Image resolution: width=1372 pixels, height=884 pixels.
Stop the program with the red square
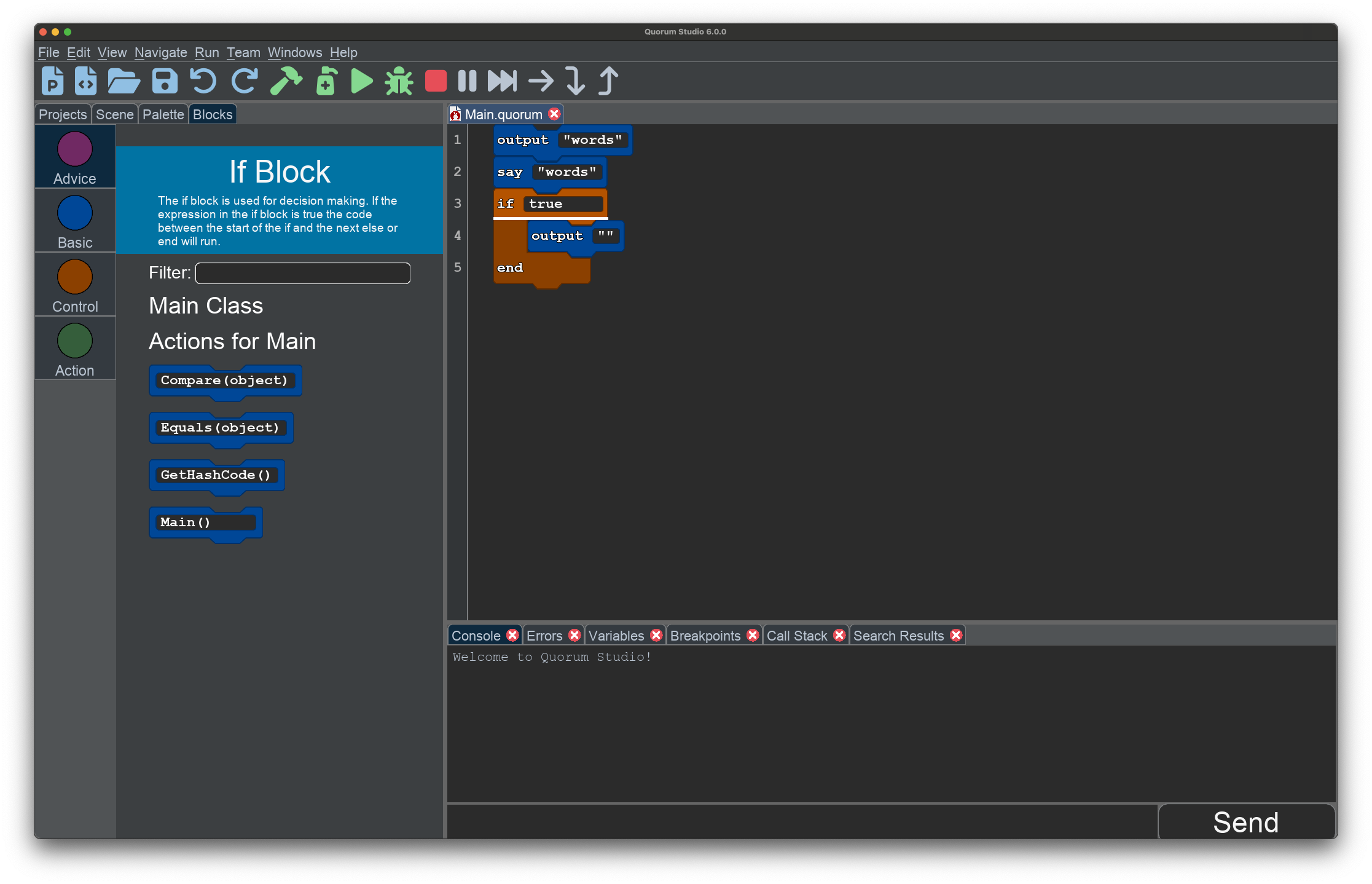pyautogui.click(x=436, y=81)
